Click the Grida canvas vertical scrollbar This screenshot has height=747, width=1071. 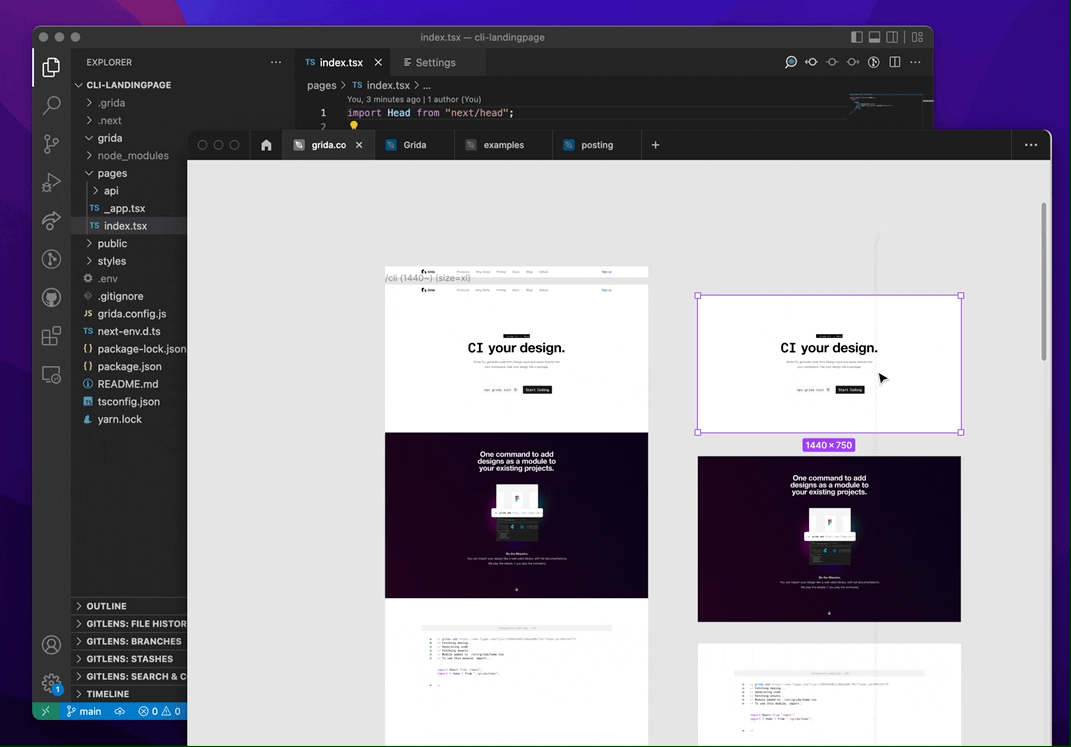tap(1043, 281)
